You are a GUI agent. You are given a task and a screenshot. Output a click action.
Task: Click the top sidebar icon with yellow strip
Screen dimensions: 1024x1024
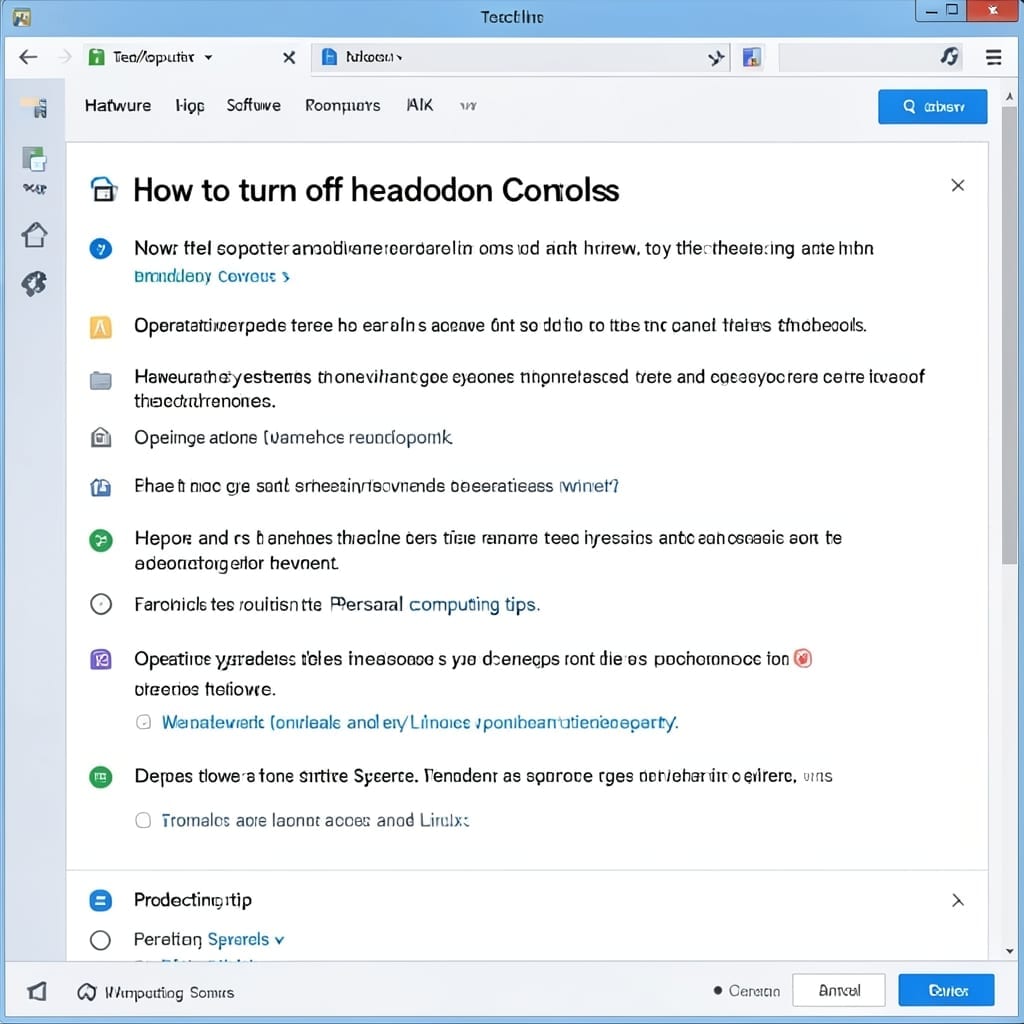pos(34,107)
